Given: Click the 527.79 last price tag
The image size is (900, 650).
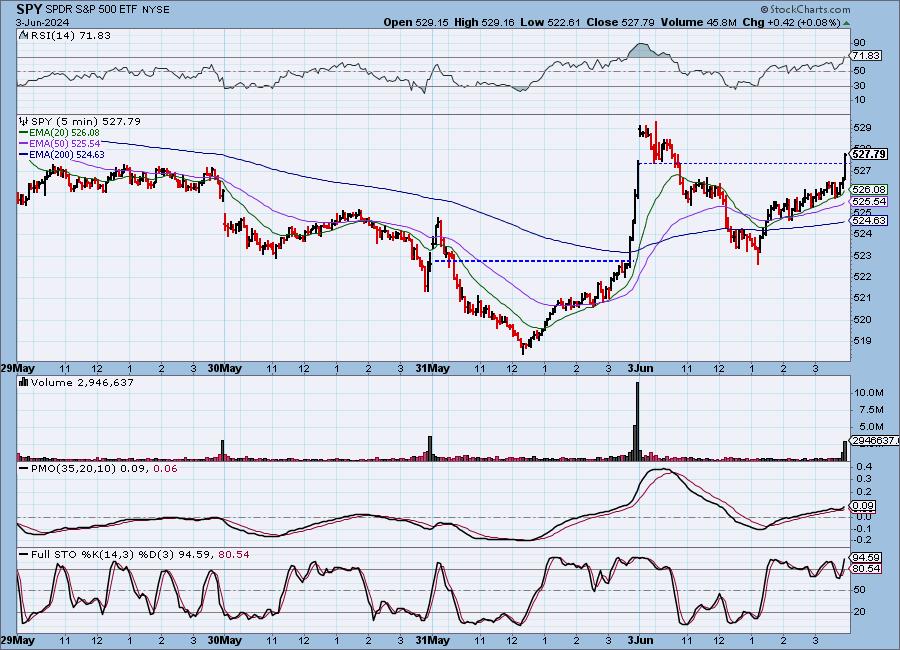Looking at the screenshot, I should 870,154.
